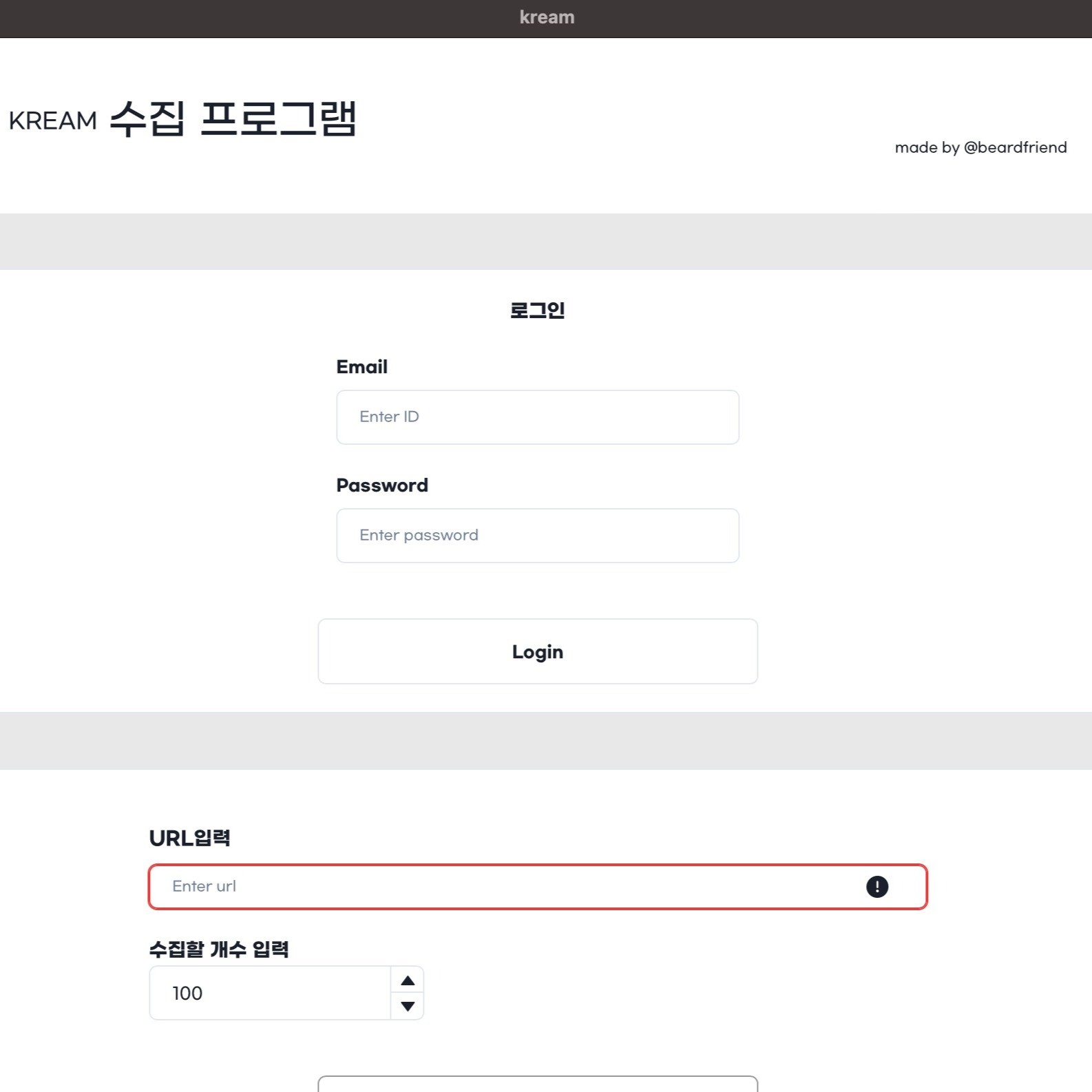Click the 로그인 section heading
The height and width of the screenshot is (1092, 1092).
click(x=538, y=311)
